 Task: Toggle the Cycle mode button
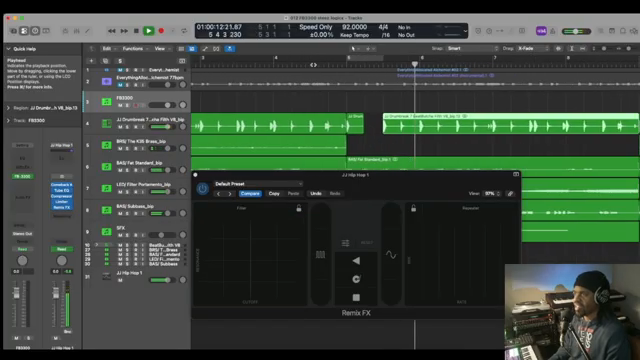[184, 31]
